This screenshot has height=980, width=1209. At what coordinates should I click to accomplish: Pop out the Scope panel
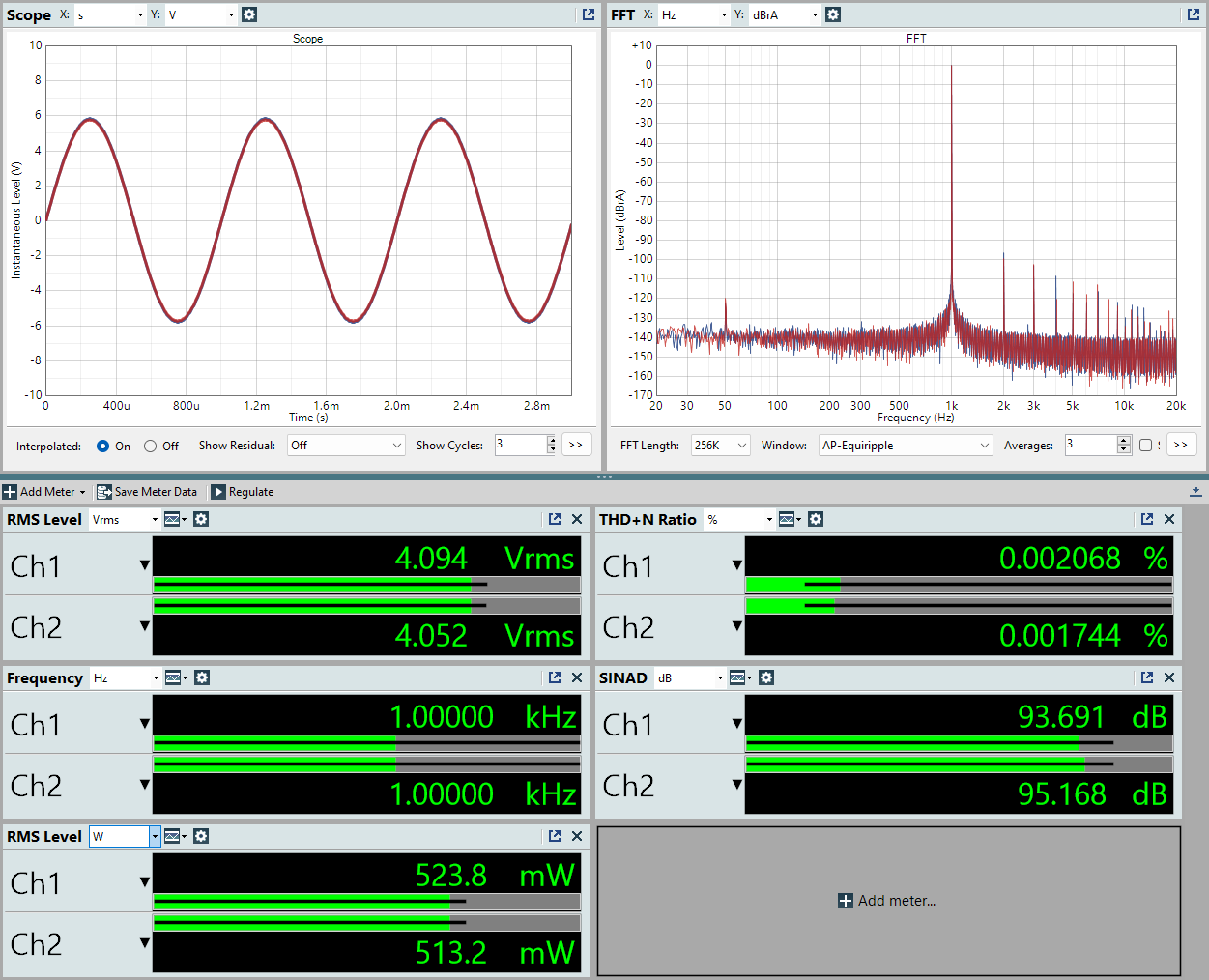pos(589,14)
